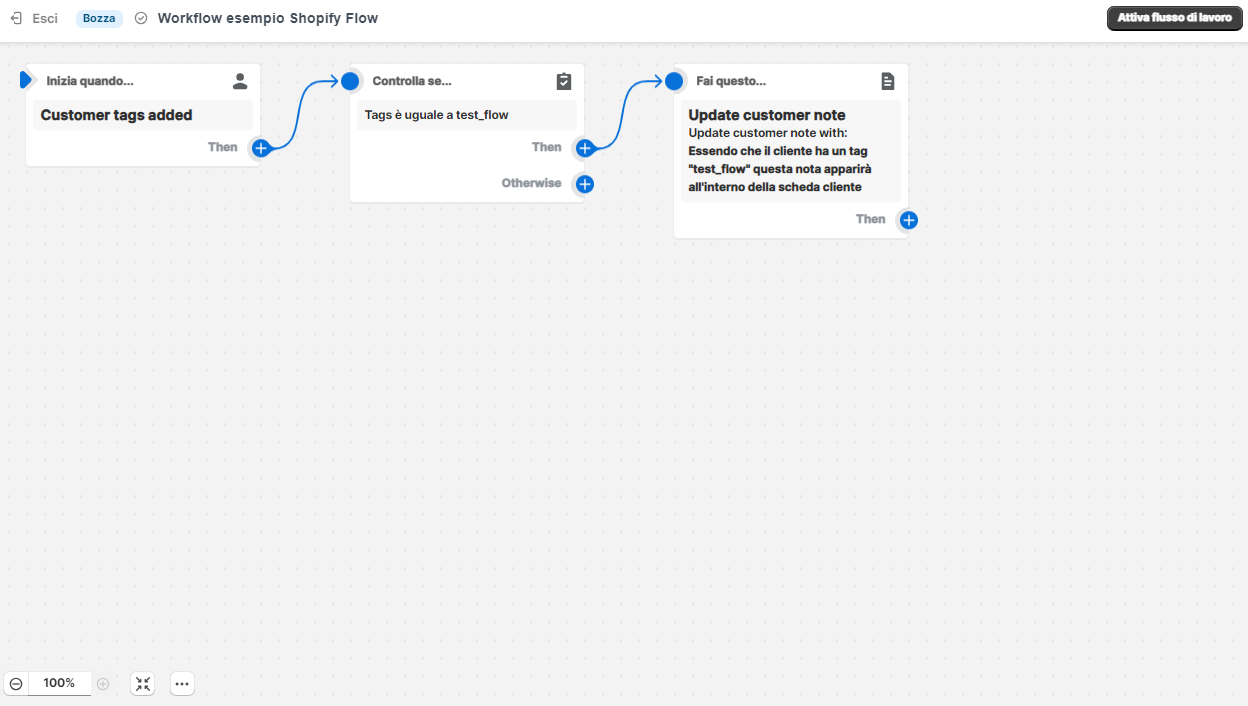Add a step after Update customer note

tap(908, 220)
